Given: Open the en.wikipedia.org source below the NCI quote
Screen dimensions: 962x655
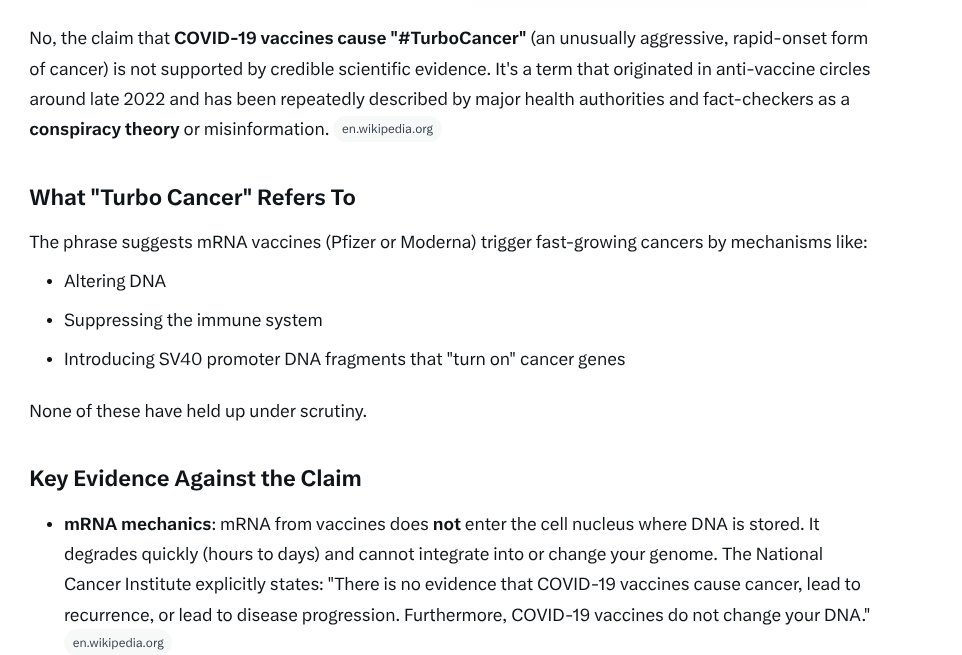Looking at the screenshot, I should (118, 643).
